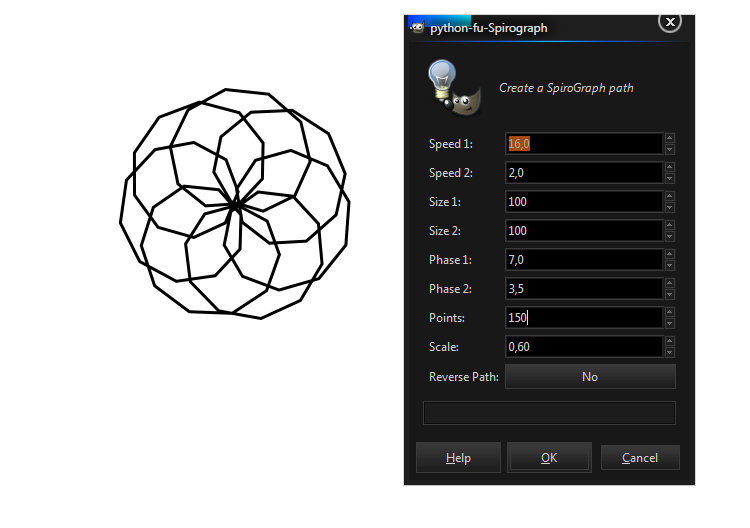
Task: Click the Phase 2 input field
Action: [x=584, y=289]
